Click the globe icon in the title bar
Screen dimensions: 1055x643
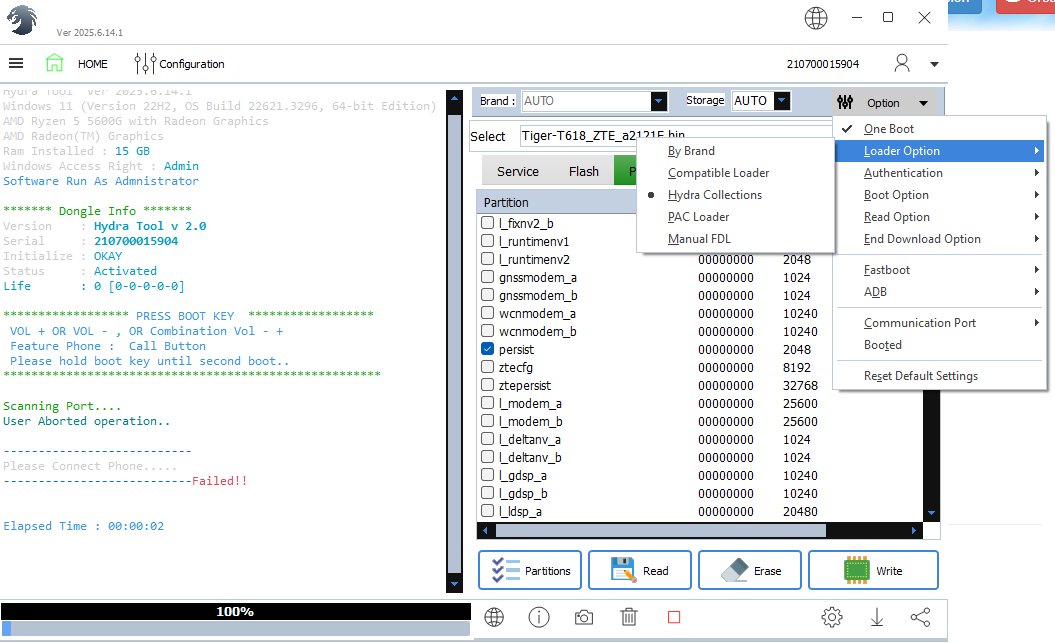pos(816,18)
